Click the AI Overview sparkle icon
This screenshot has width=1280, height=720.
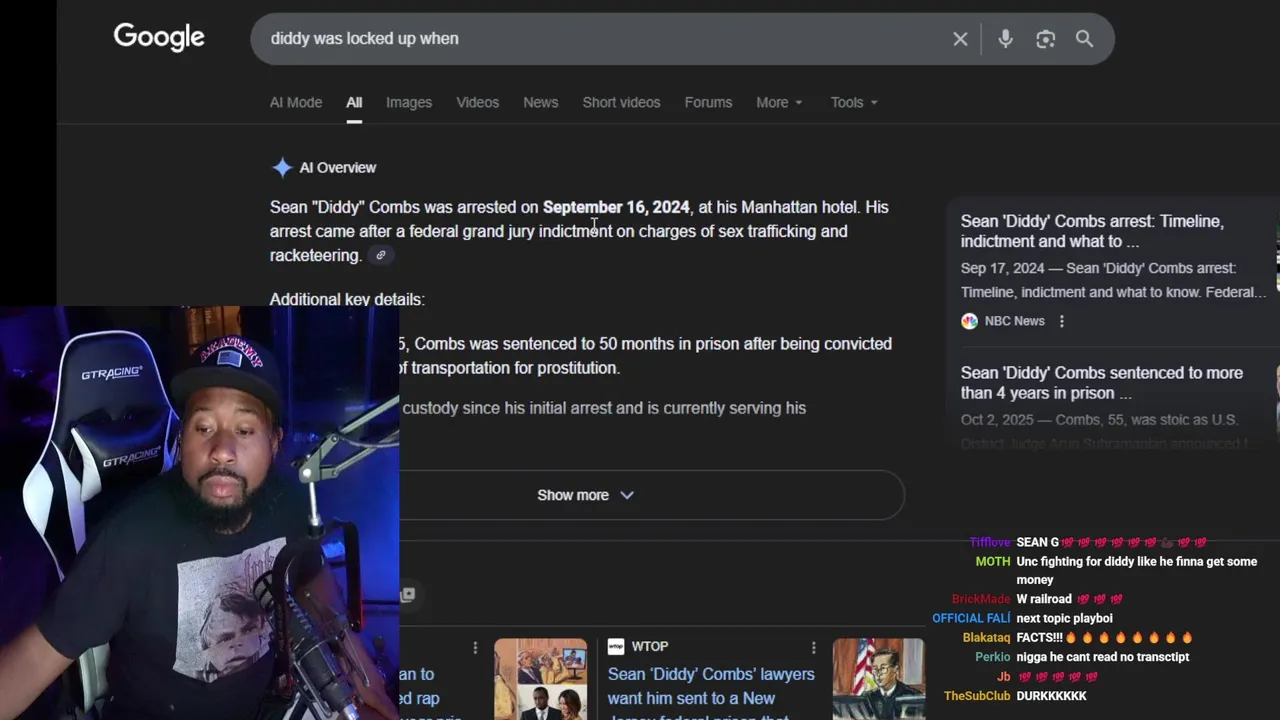[x=282, y=168]
